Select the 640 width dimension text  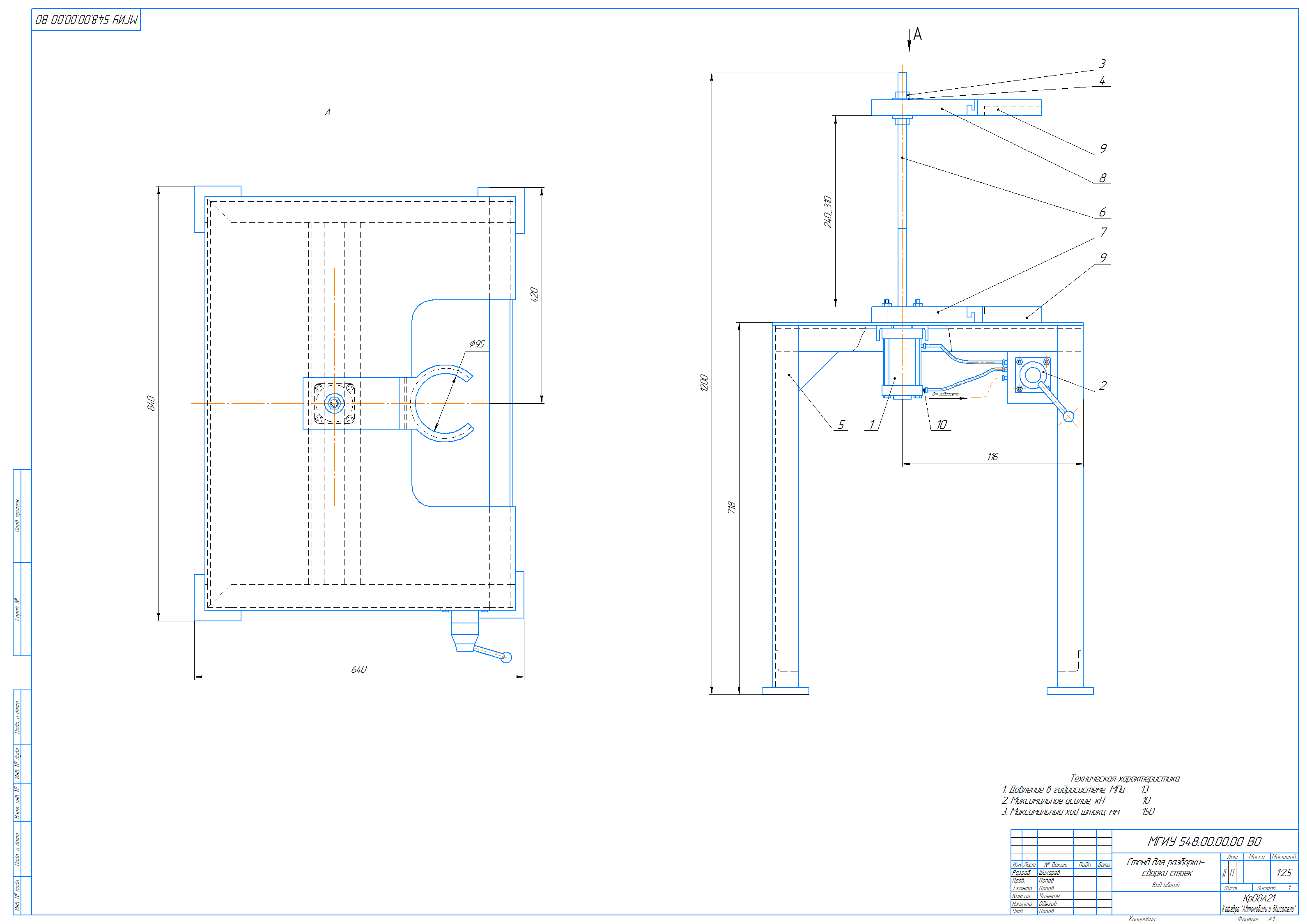click(358, 669)
